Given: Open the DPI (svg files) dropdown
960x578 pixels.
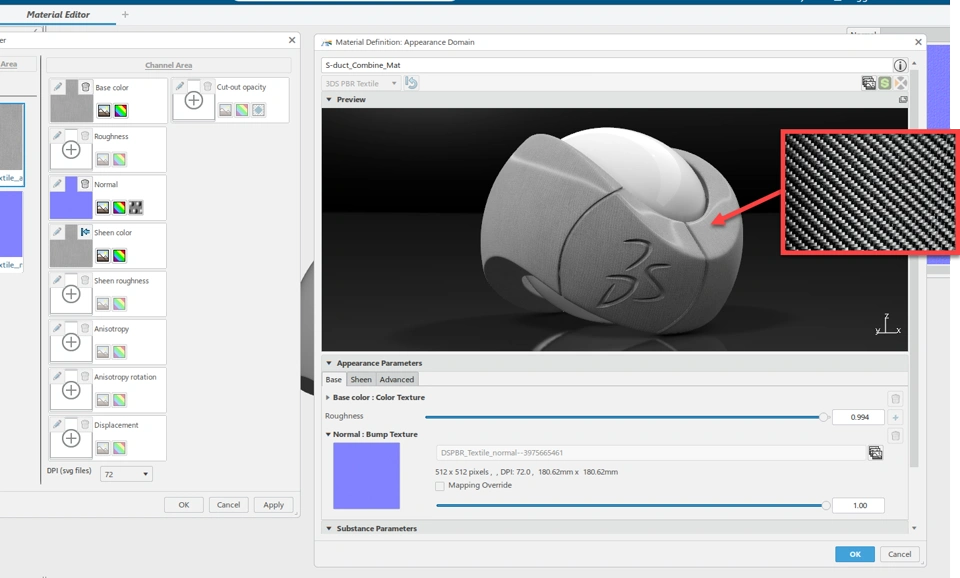Looking at the screenshot, I should 126,474.
